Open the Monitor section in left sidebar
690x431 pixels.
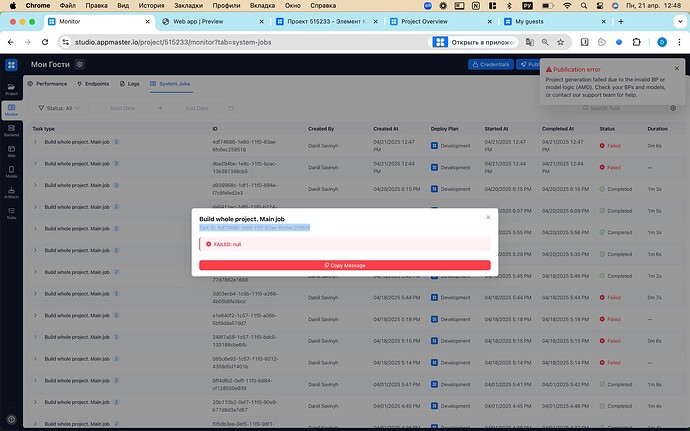point(11,110)
